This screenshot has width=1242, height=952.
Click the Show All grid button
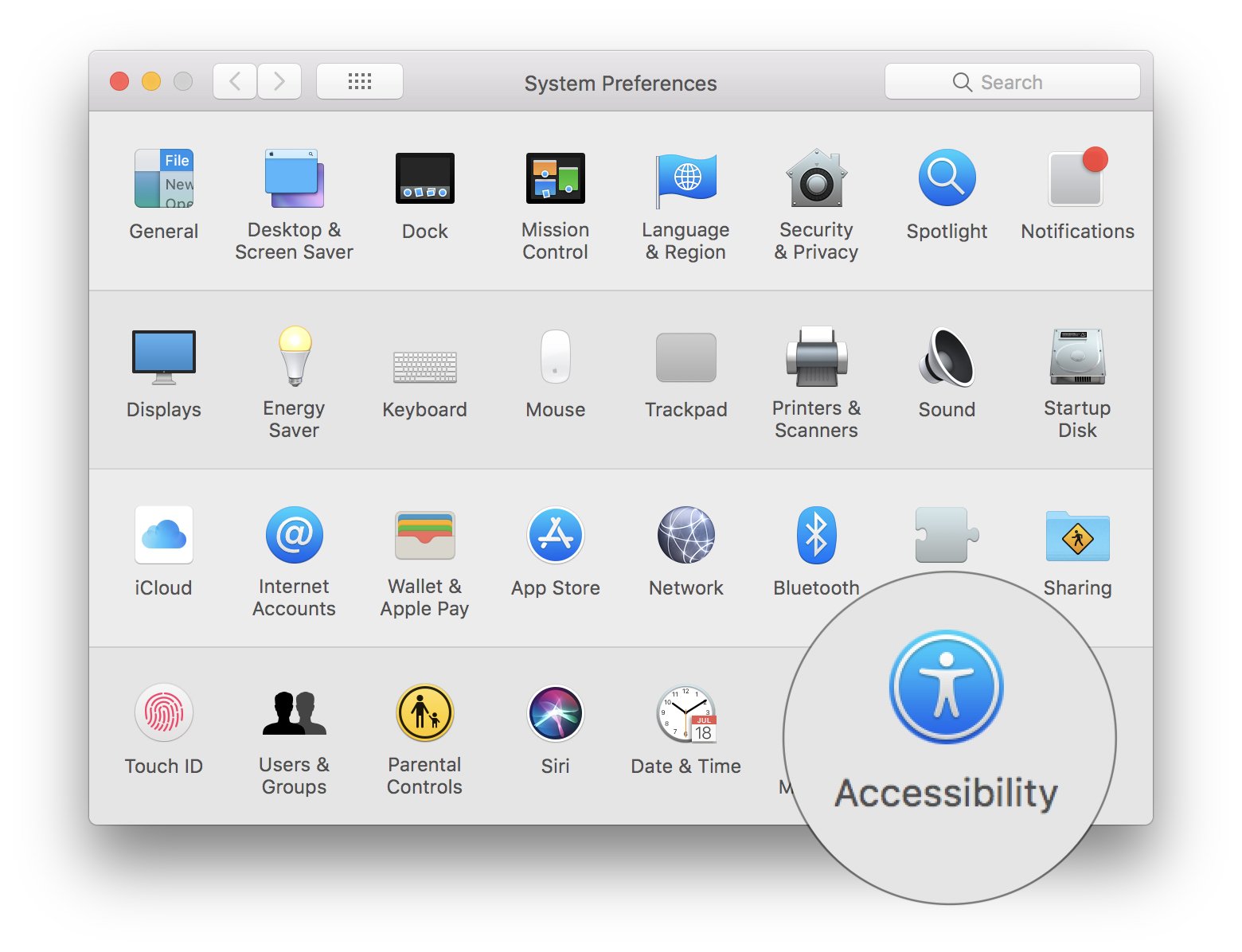coord(360,81)
